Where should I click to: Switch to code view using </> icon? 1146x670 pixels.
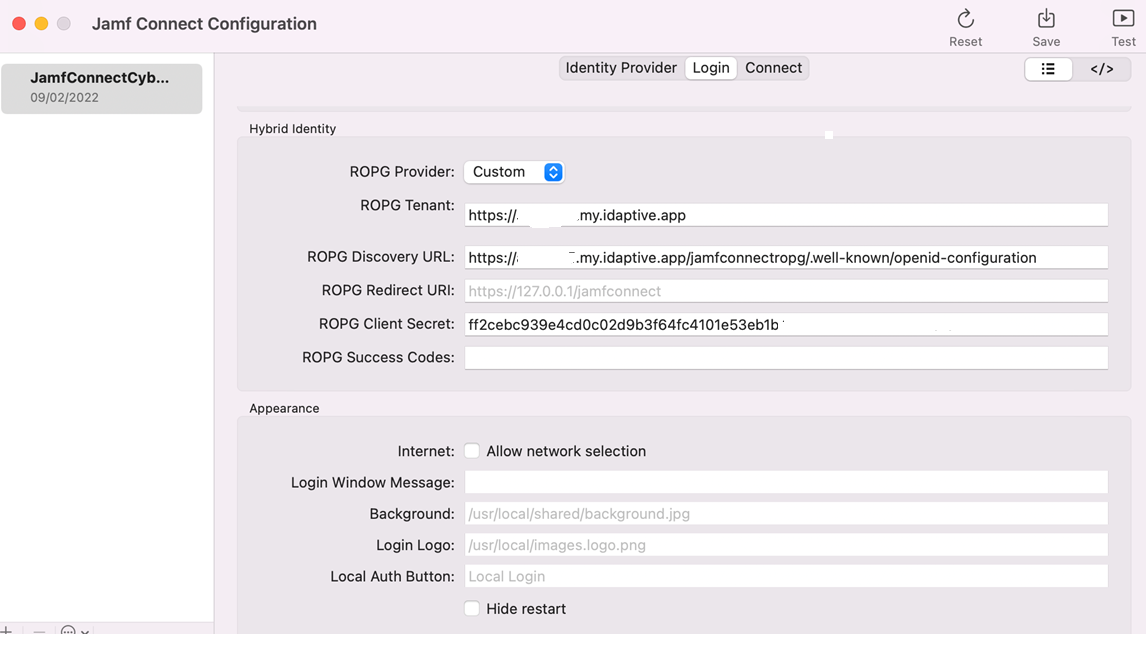1101,68
